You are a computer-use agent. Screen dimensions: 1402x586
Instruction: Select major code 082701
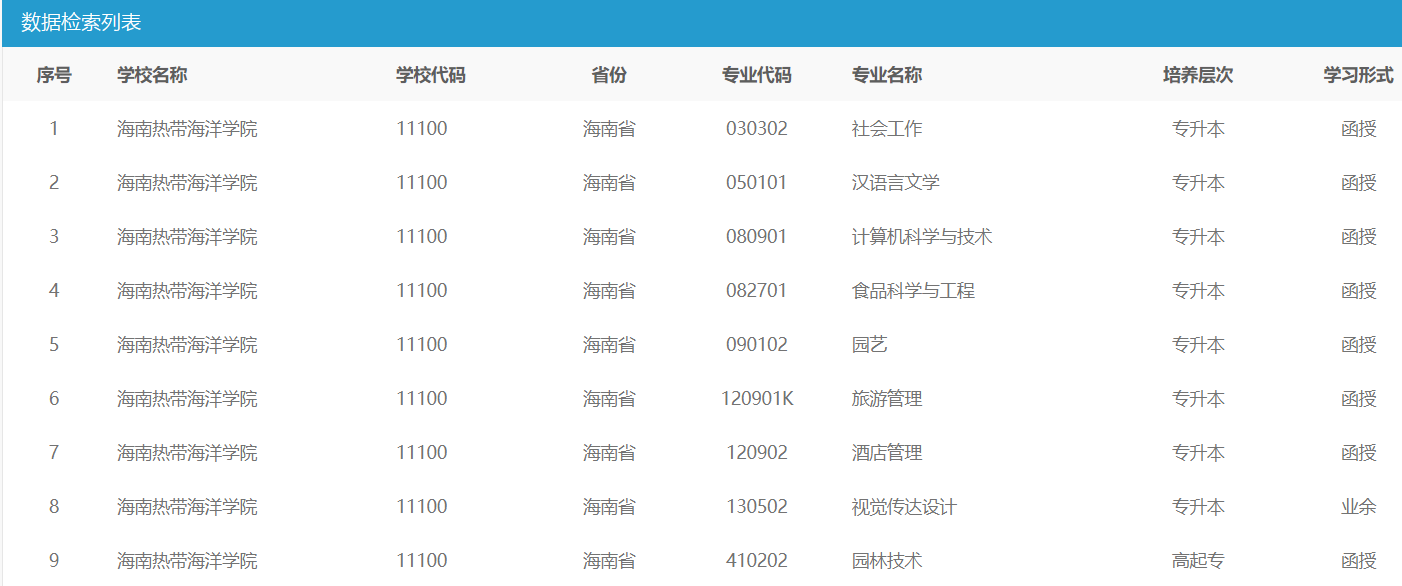[757, 291]
